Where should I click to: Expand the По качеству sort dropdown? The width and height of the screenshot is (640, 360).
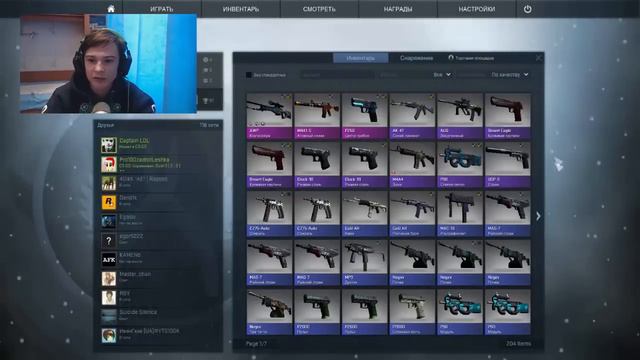[509, 75]
